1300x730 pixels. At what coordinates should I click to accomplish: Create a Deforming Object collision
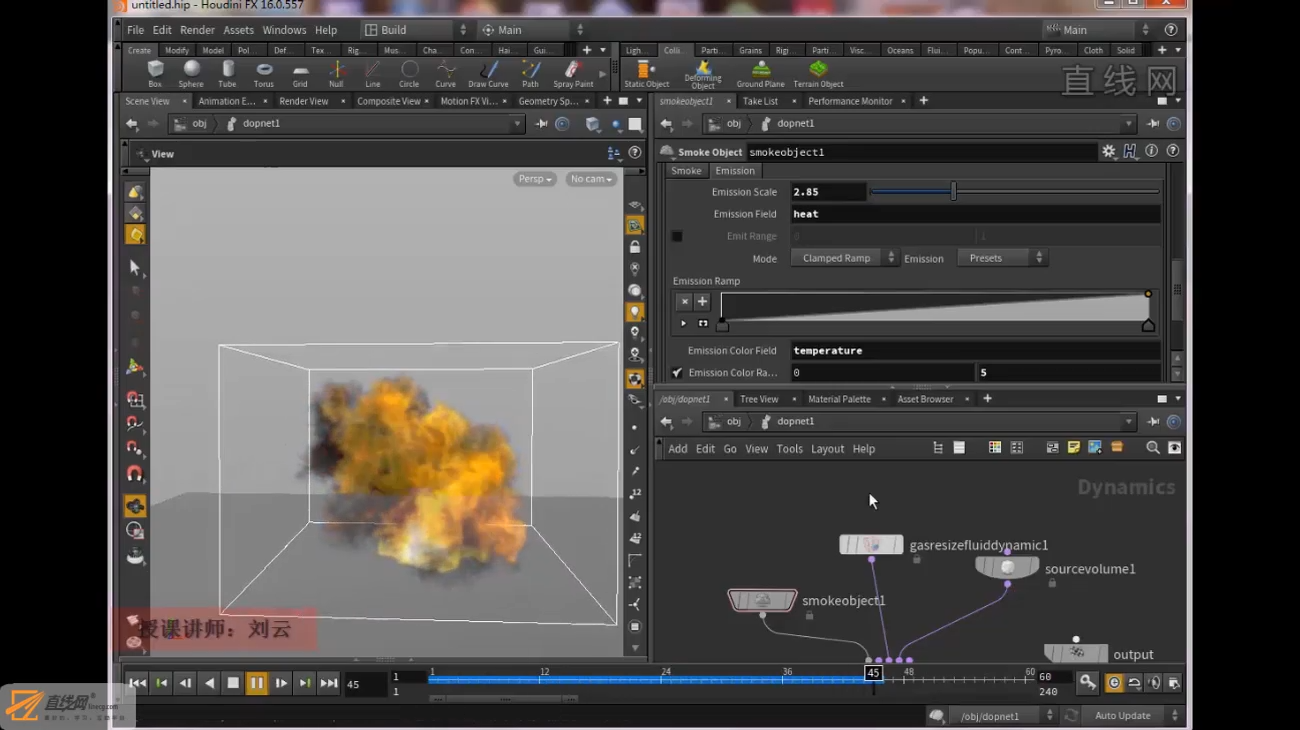pyautogui.click(x=703, y=74)
